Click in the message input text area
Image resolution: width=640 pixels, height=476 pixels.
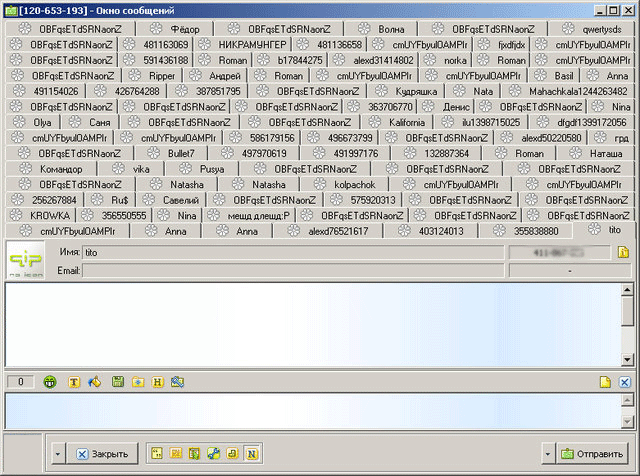(310, 411)
